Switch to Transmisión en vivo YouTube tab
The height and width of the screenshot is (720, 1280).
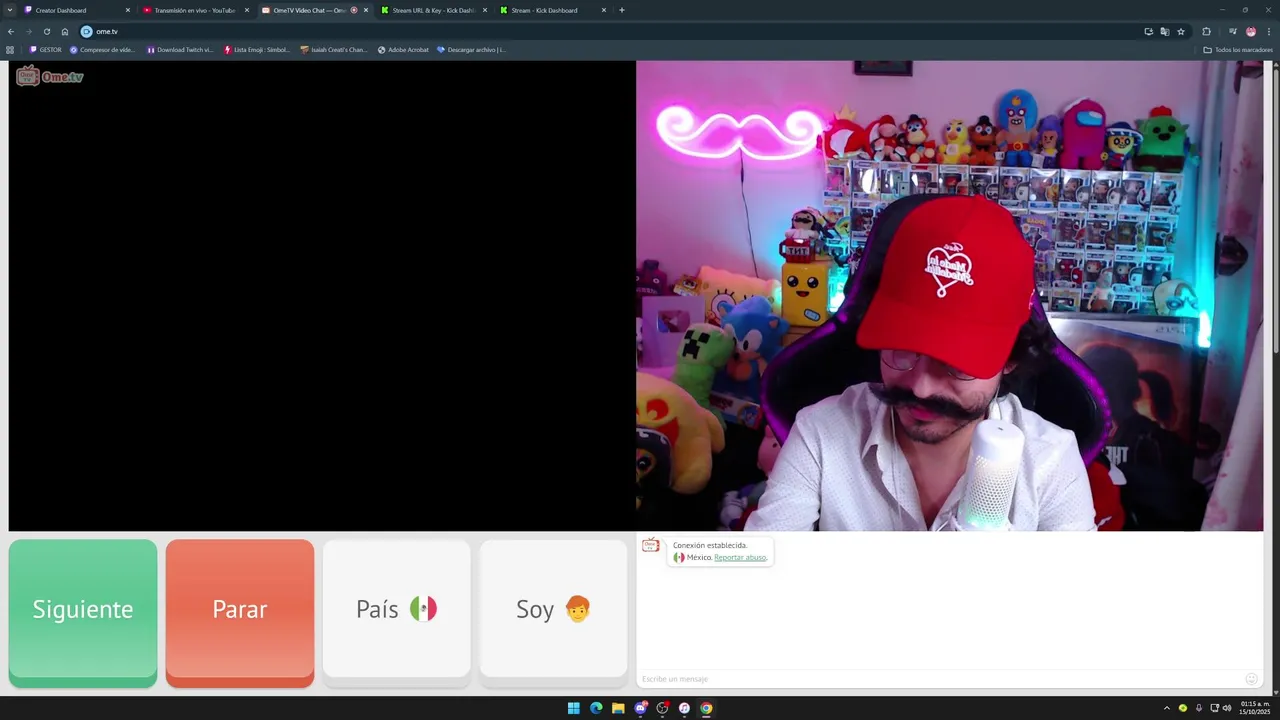click(x=195, y=10)
